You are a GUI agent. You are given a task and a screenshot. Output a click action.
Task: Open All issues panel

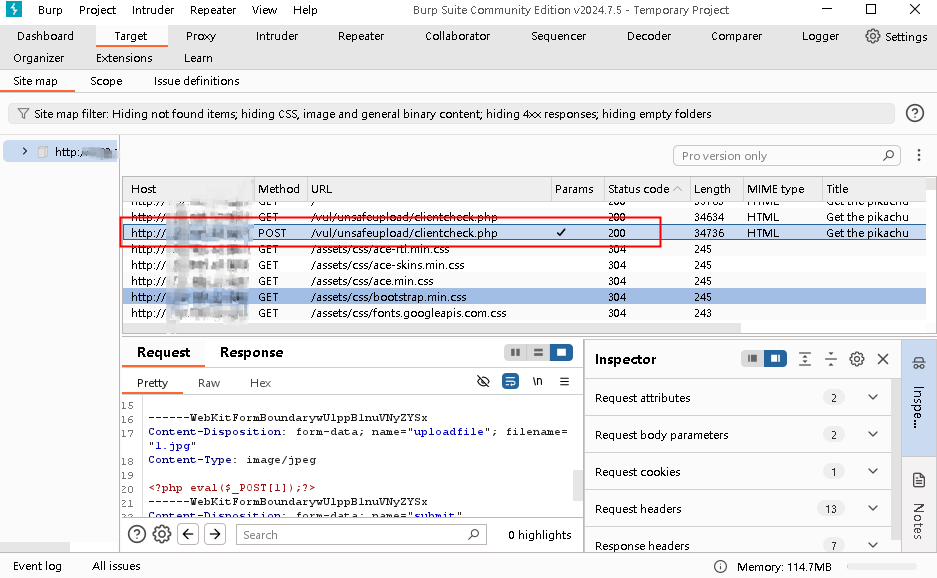116,566
